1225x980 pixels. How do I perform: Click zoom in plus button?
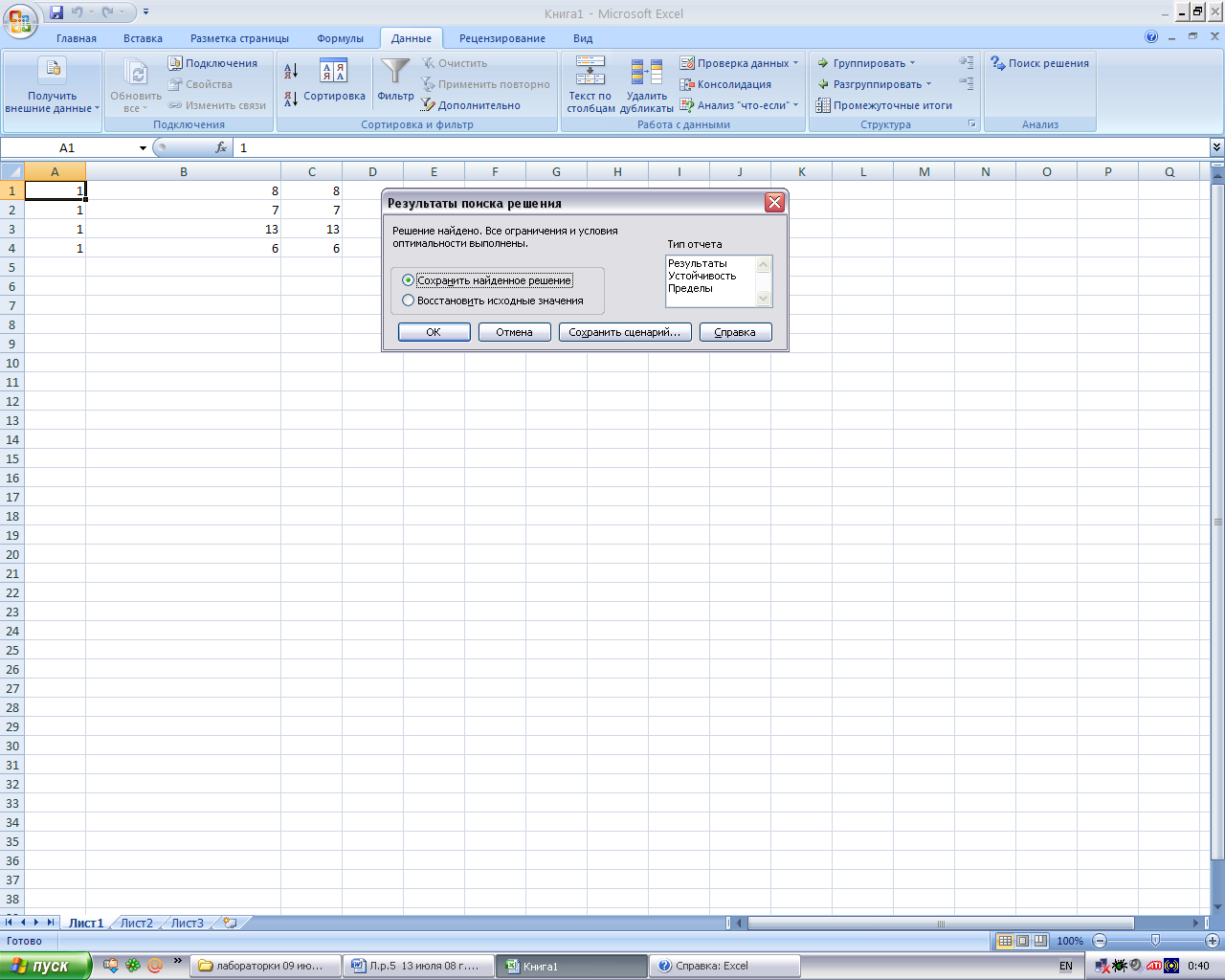(1212, 941)
